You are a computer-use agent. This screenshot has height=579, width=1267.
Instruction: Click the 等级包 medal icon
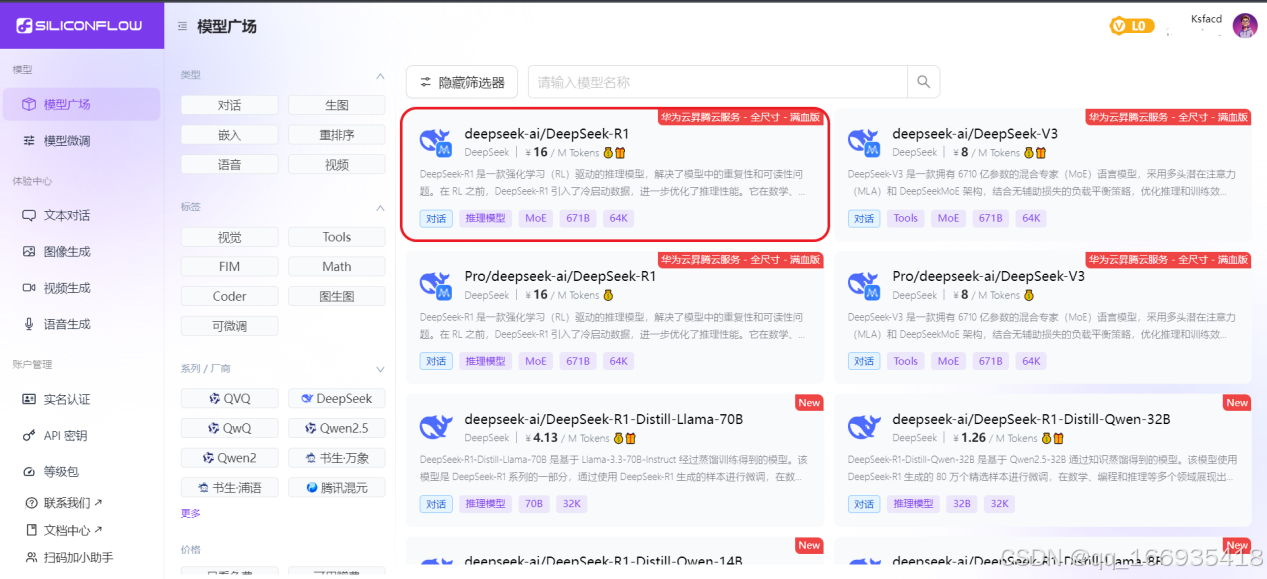pos(29,471)
